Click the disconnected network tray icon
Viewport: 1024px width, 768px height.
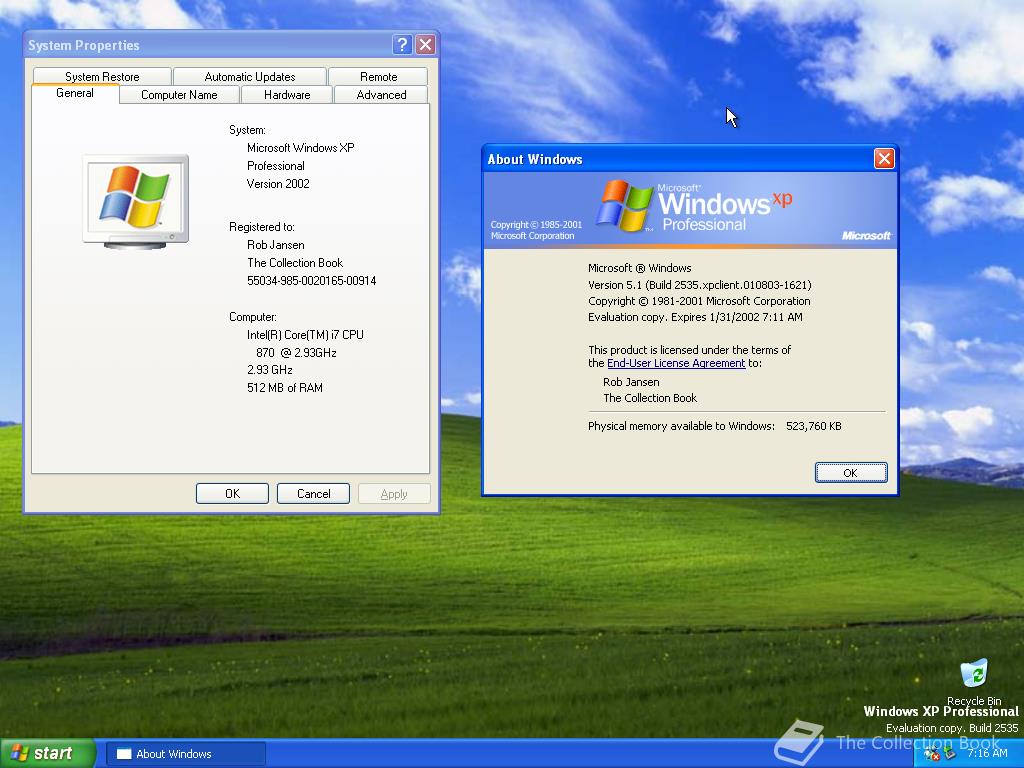(x=932, y=754)
